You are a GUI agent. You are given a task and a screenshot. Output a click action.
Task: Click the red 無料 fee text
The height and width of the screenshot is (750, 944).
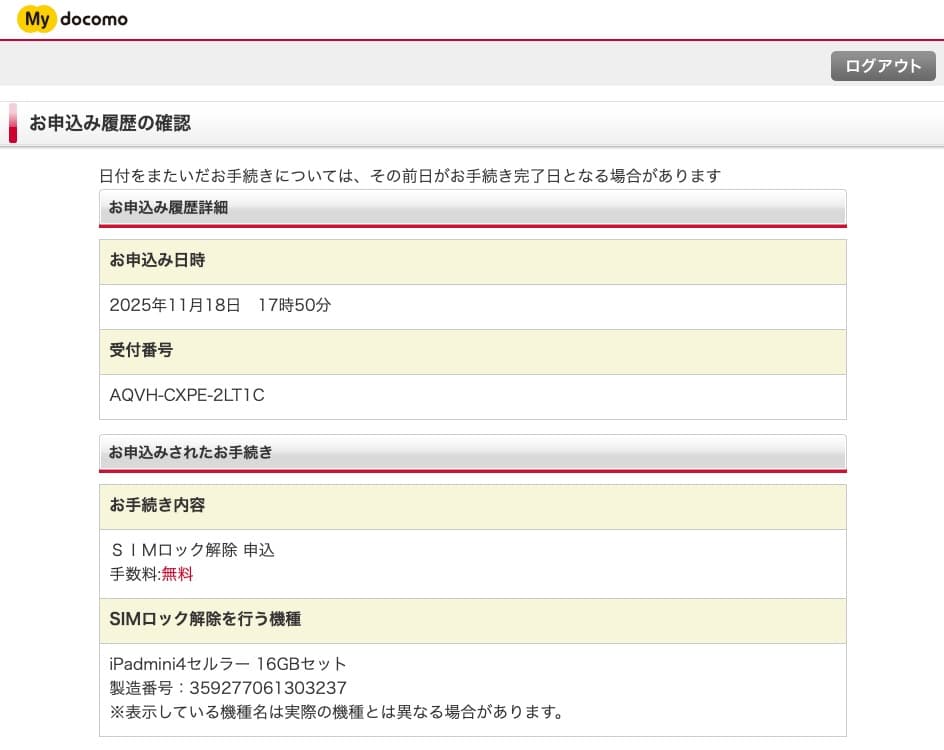coord(177,574)
